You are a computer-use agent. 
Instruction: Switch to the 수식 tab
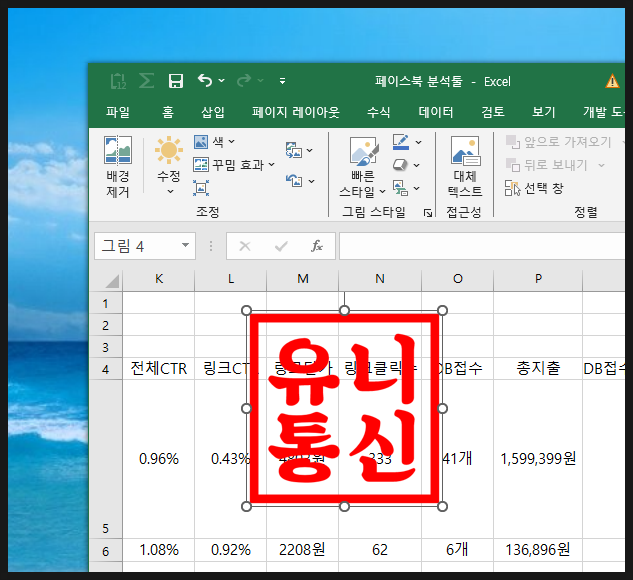pos(378,112)
